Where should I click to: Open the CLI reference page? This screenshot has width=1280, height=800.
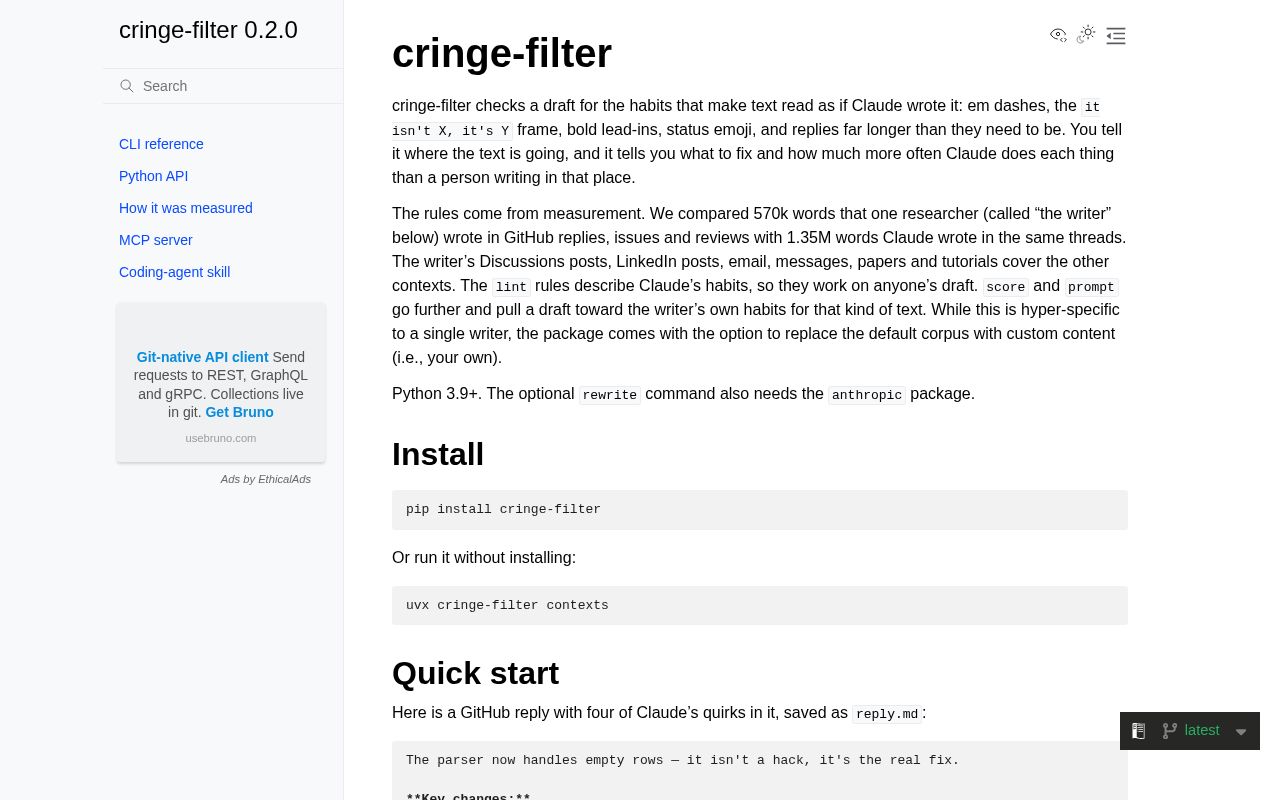pyautogui.click(x=161, y=144)
